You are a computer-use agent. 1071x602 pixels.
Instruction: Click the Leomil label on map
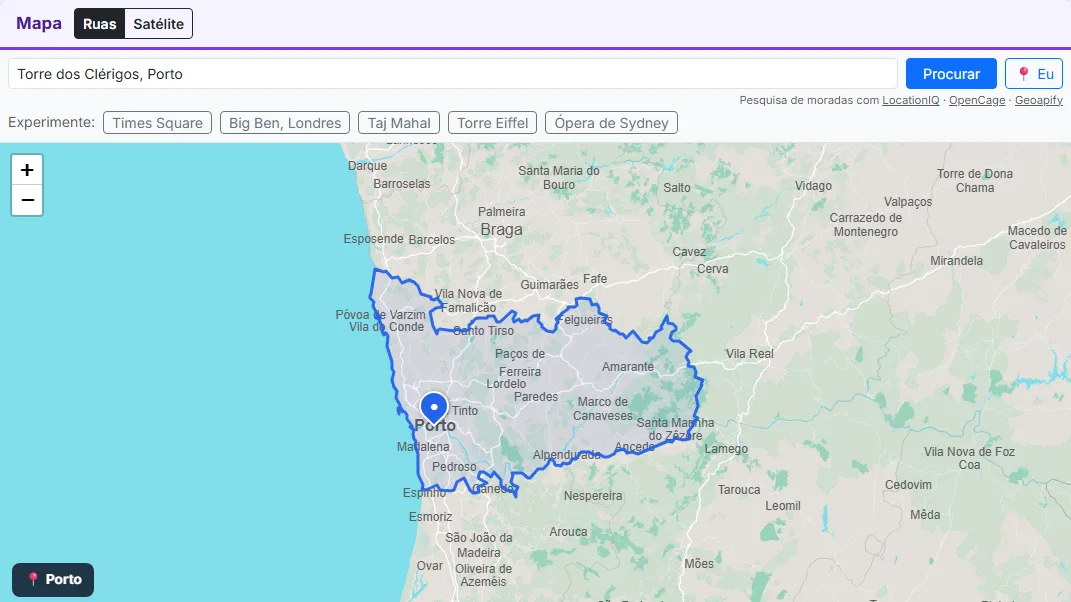[x=783, y=506]
